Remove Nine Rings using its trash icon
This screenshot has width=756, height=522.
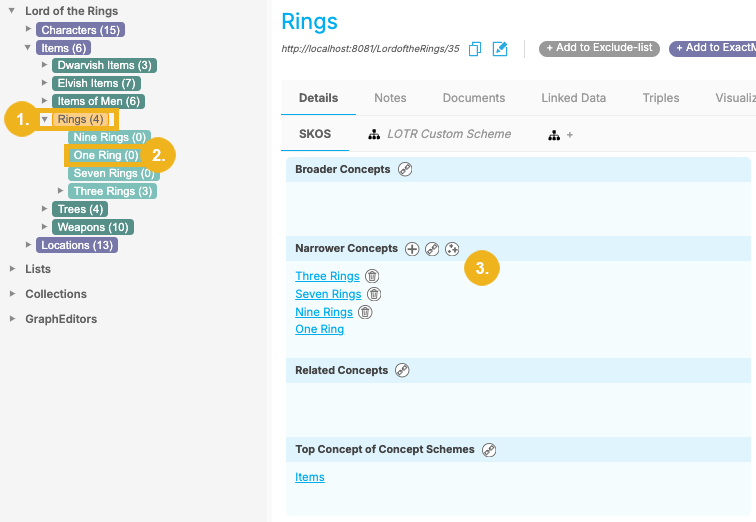[365, 312]
